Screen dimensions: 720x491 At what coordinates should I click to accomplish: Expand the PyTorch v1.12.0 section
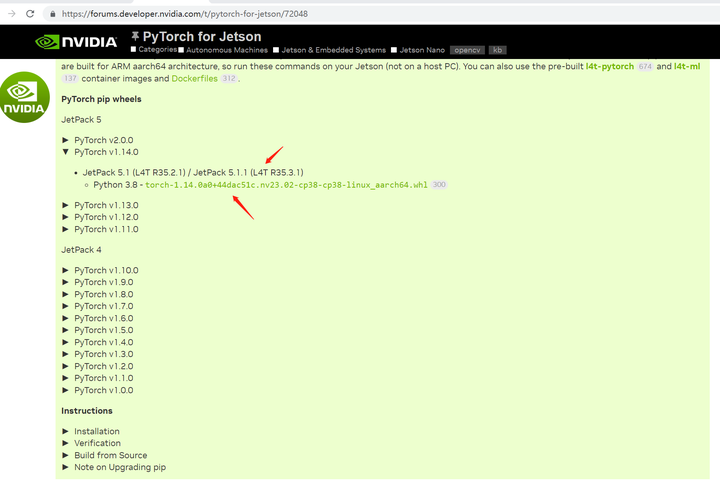click(100, 217)
